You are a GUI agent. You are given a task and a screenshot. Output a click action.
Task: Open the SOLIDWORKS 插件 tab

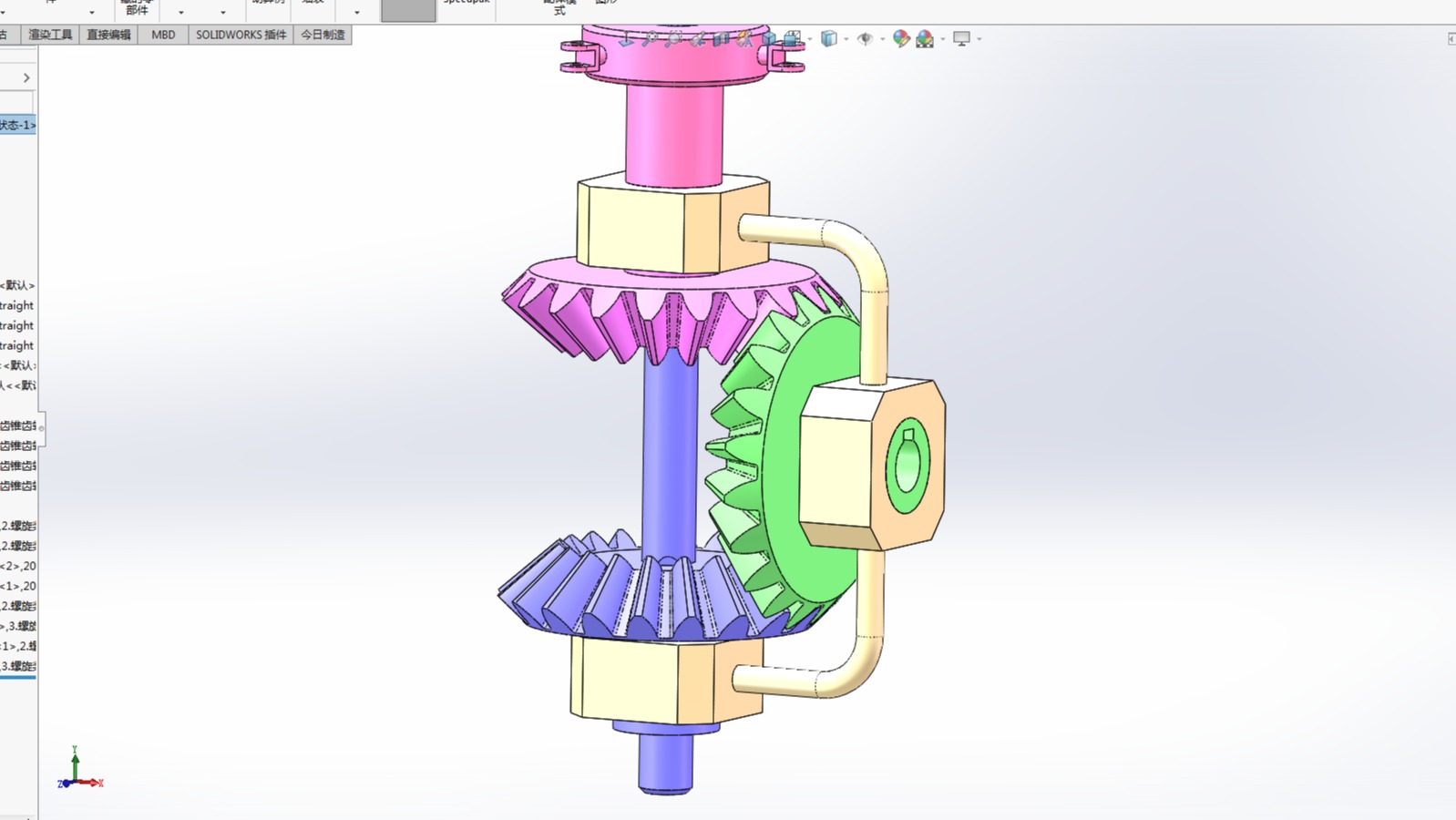[241, 35]
